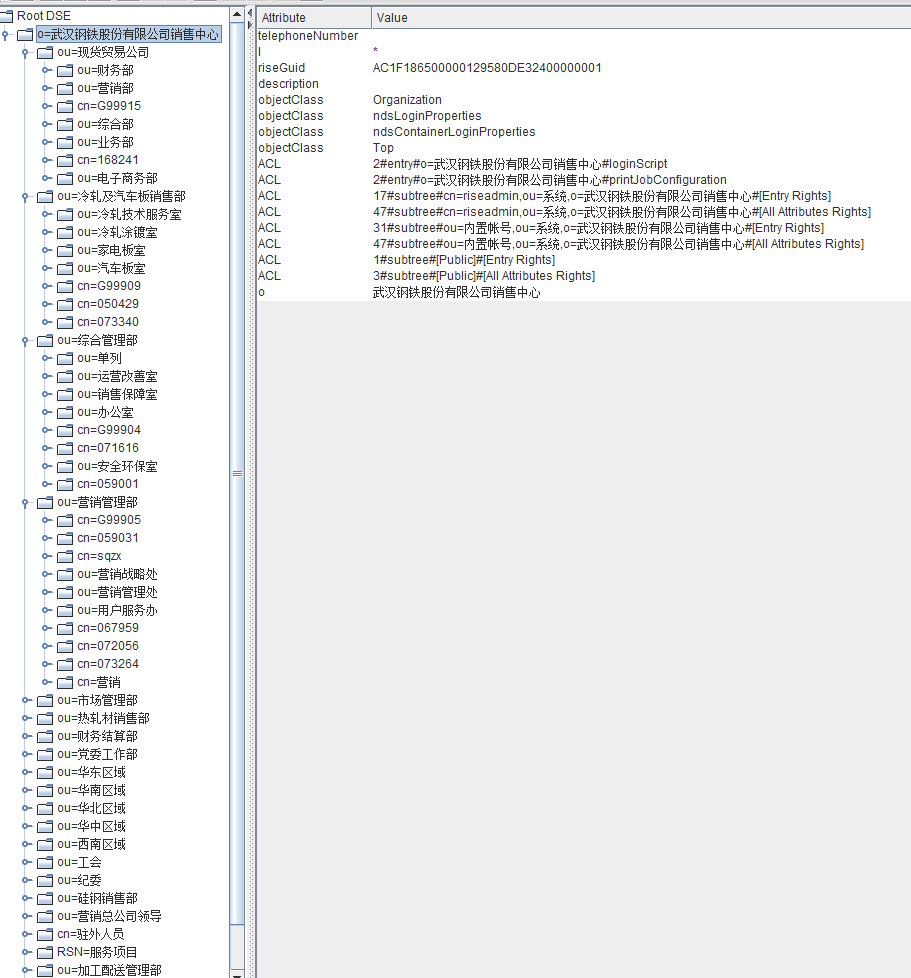Select tree entry ou=纪委
This screenshot has height=978, width=911.
coord(79,881)
